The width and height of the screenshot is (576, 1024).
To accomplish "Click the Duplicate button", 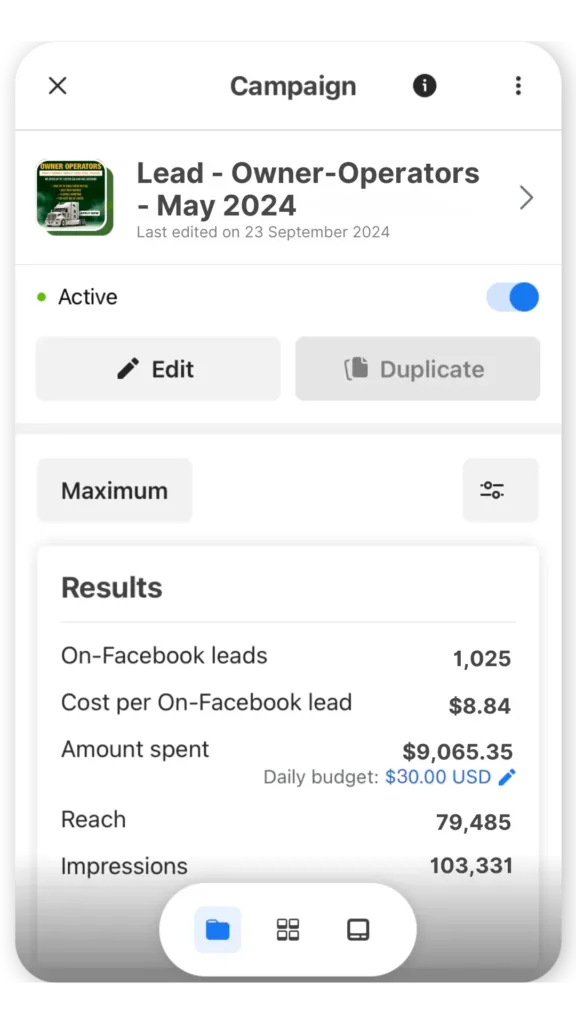I will pyautogui.click(x=417, y=369).
